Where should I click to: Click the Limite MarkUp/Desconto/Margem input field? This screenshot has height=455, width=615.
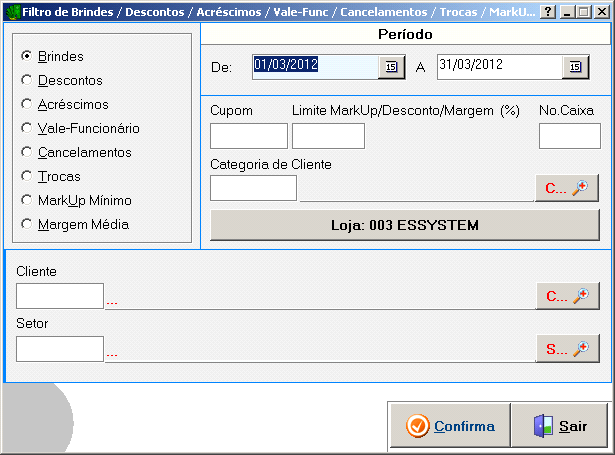coord(328,136)
